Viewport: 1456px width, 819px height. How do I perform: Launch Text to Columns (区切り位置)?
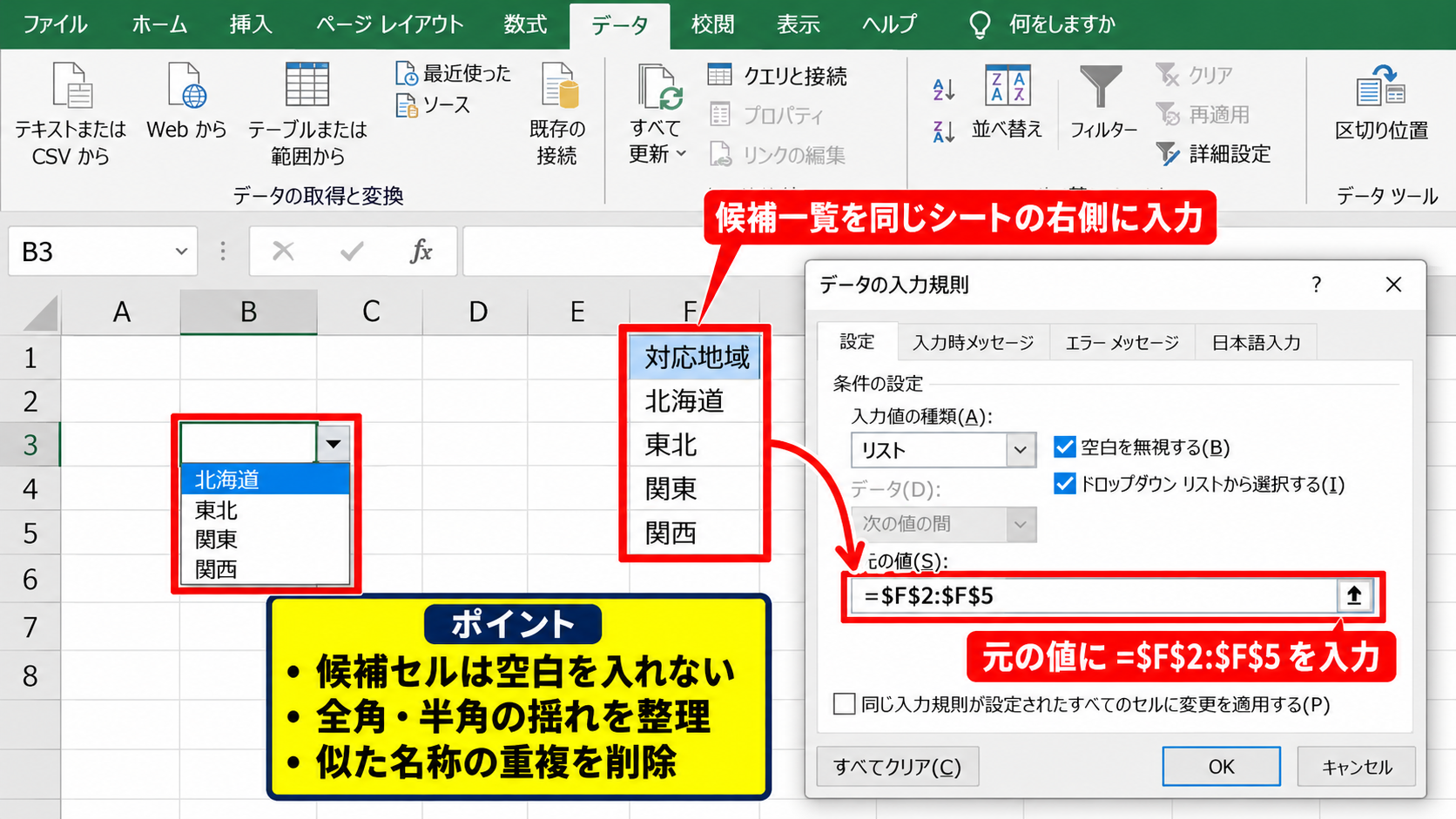point(1382,102)
